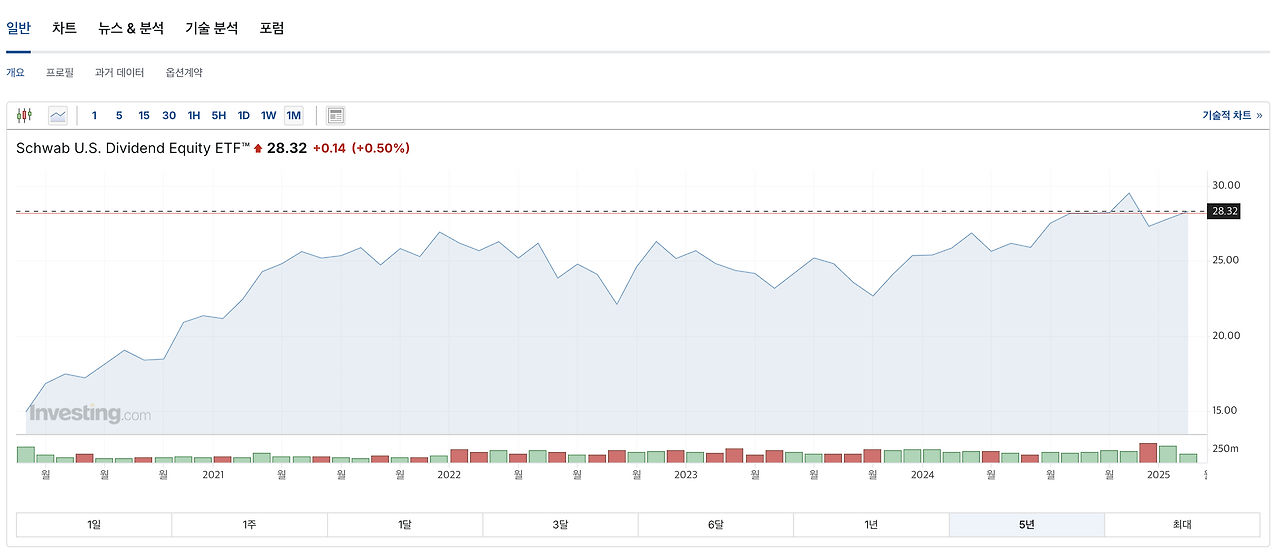Select the 1W chart interval
Viewport: 1280px width, 548px height.
[x=269, y=116]
